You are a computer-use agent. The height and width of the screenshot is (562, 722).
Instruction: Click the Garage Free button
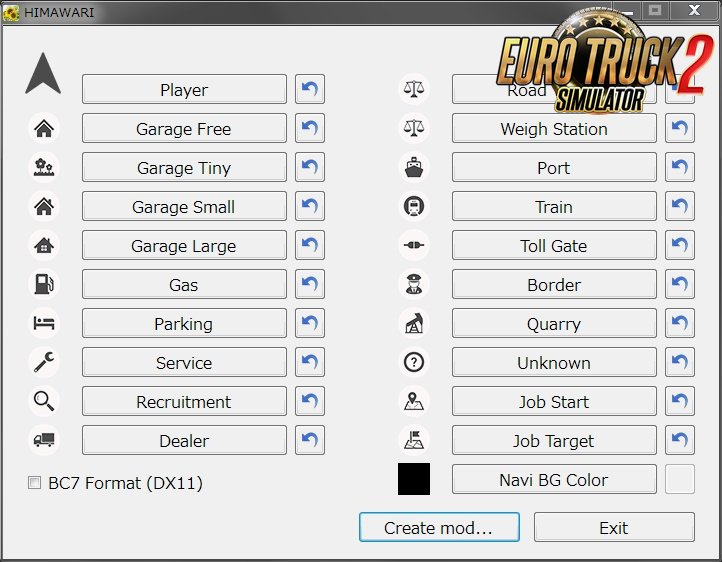(184, 128)
